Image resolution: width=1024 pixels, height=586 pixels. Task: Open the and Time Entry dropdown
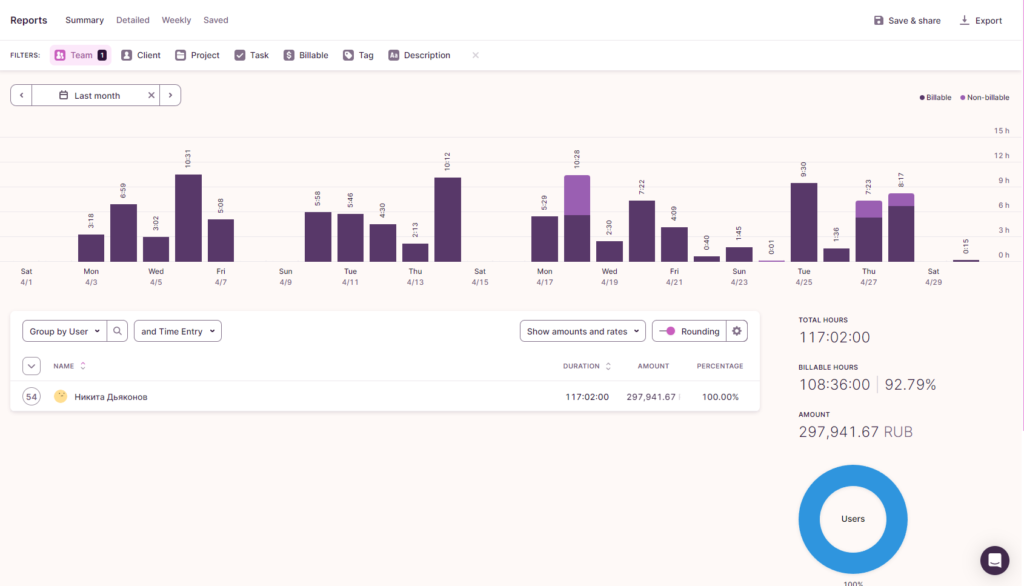click(x=177, y=331)
